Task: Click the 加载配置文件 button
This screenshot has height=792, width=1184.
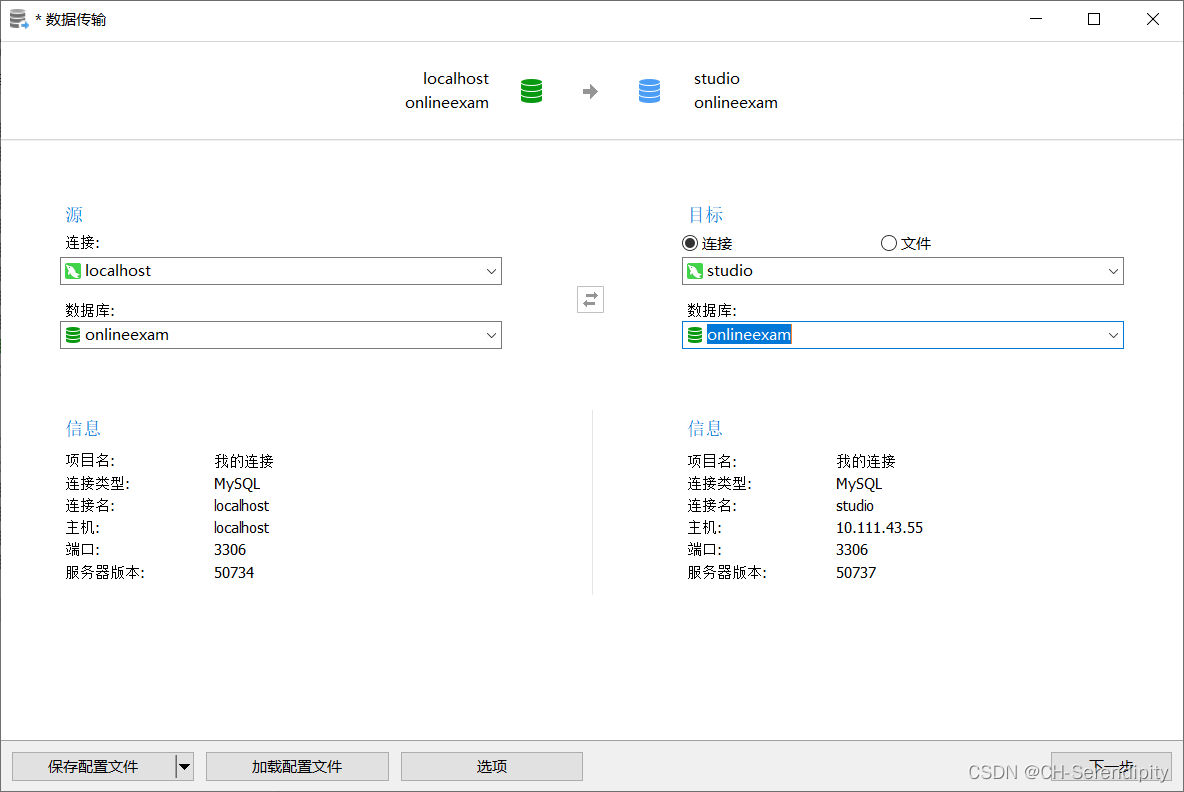Action: point(297,767)
